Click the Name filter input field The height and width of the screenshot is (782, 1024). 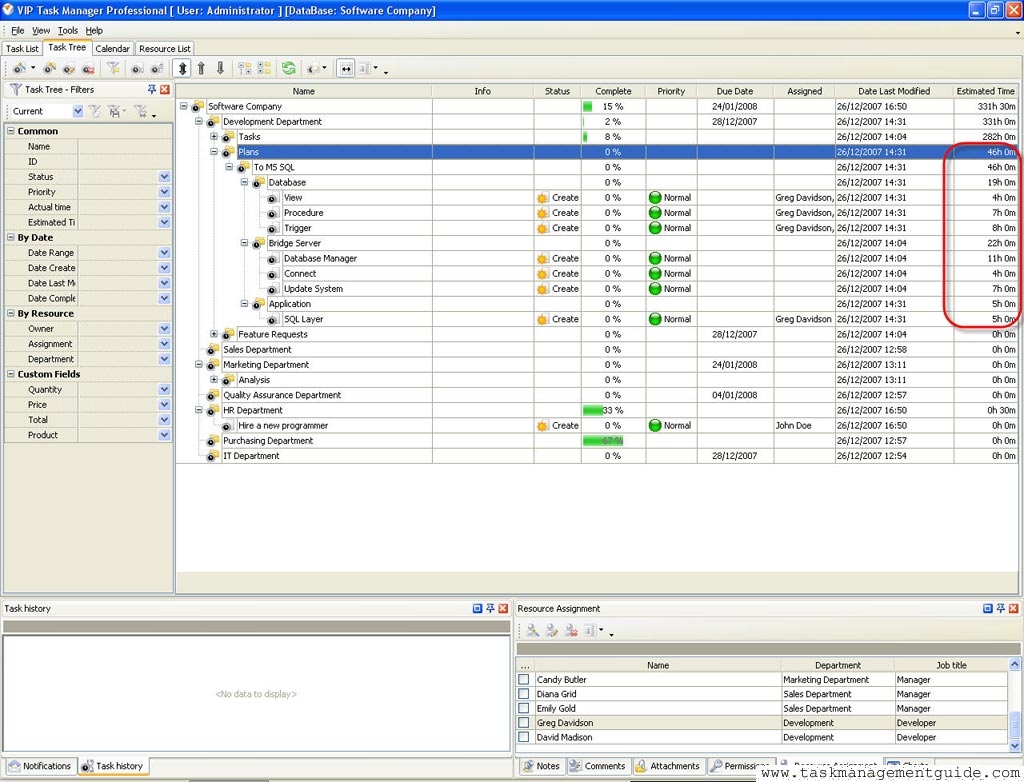point(125,146)
